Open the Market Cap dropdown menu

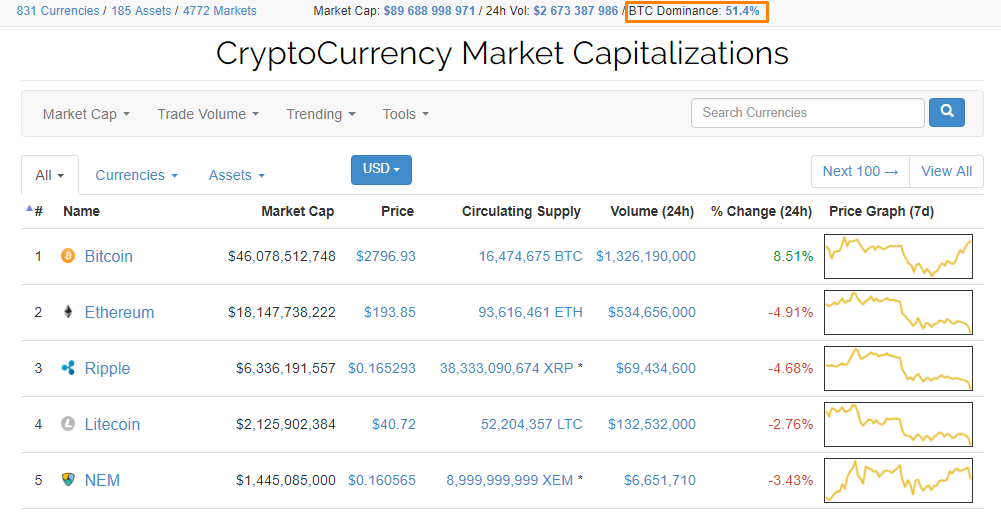[x=86, y=114]
